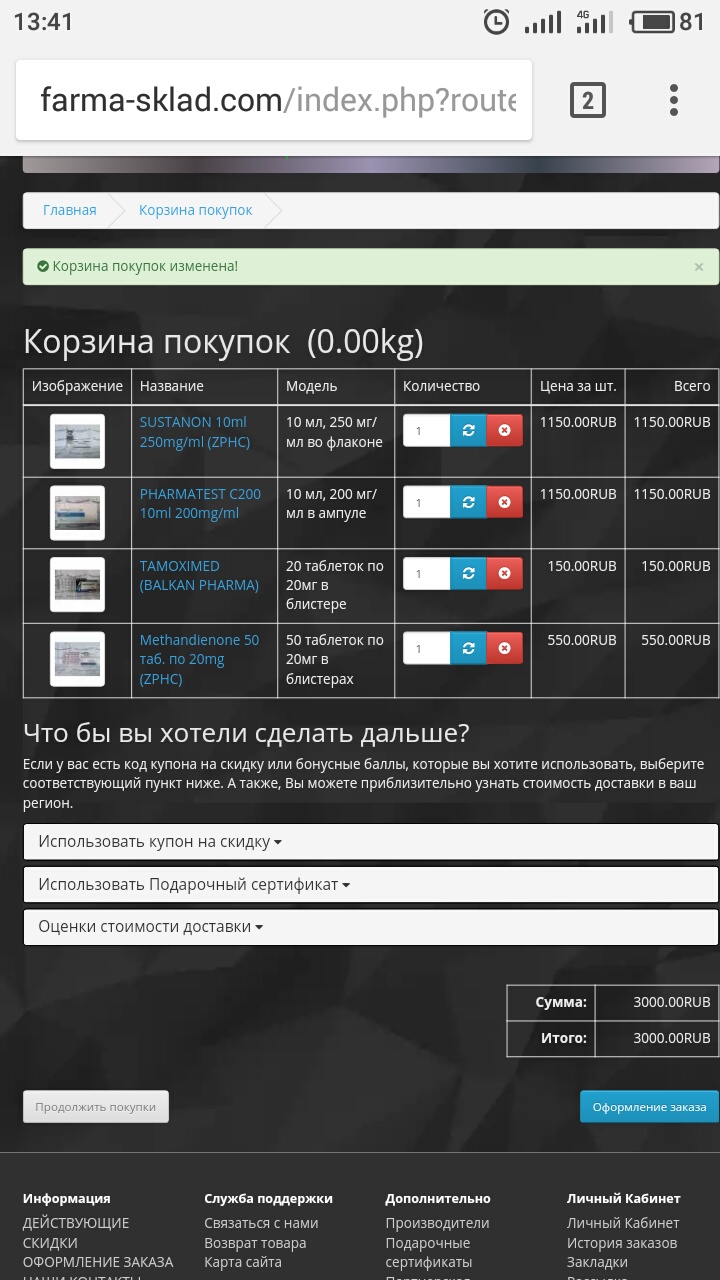Remove Methandienone row with red icon

[x=504, y=648]
